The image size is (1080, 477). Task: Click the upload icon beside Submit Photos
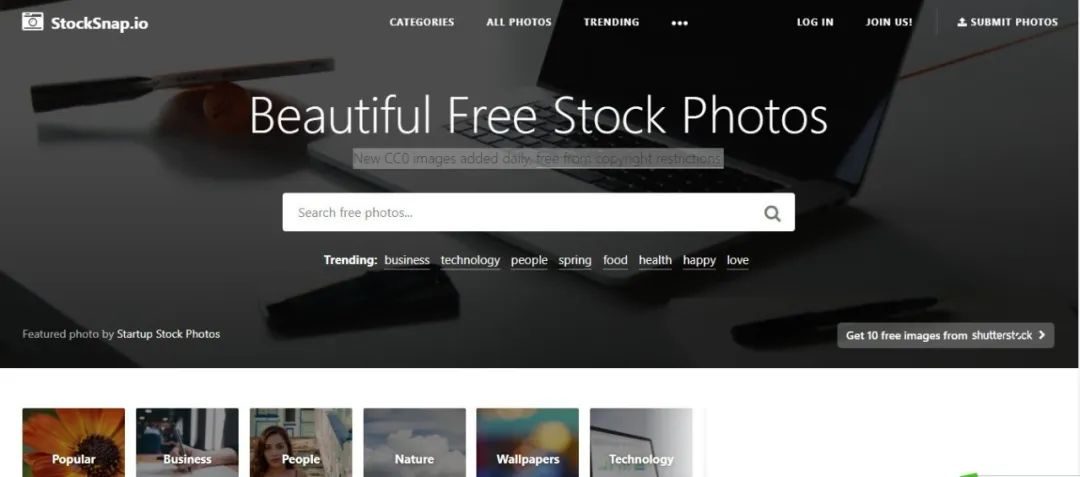962,22
